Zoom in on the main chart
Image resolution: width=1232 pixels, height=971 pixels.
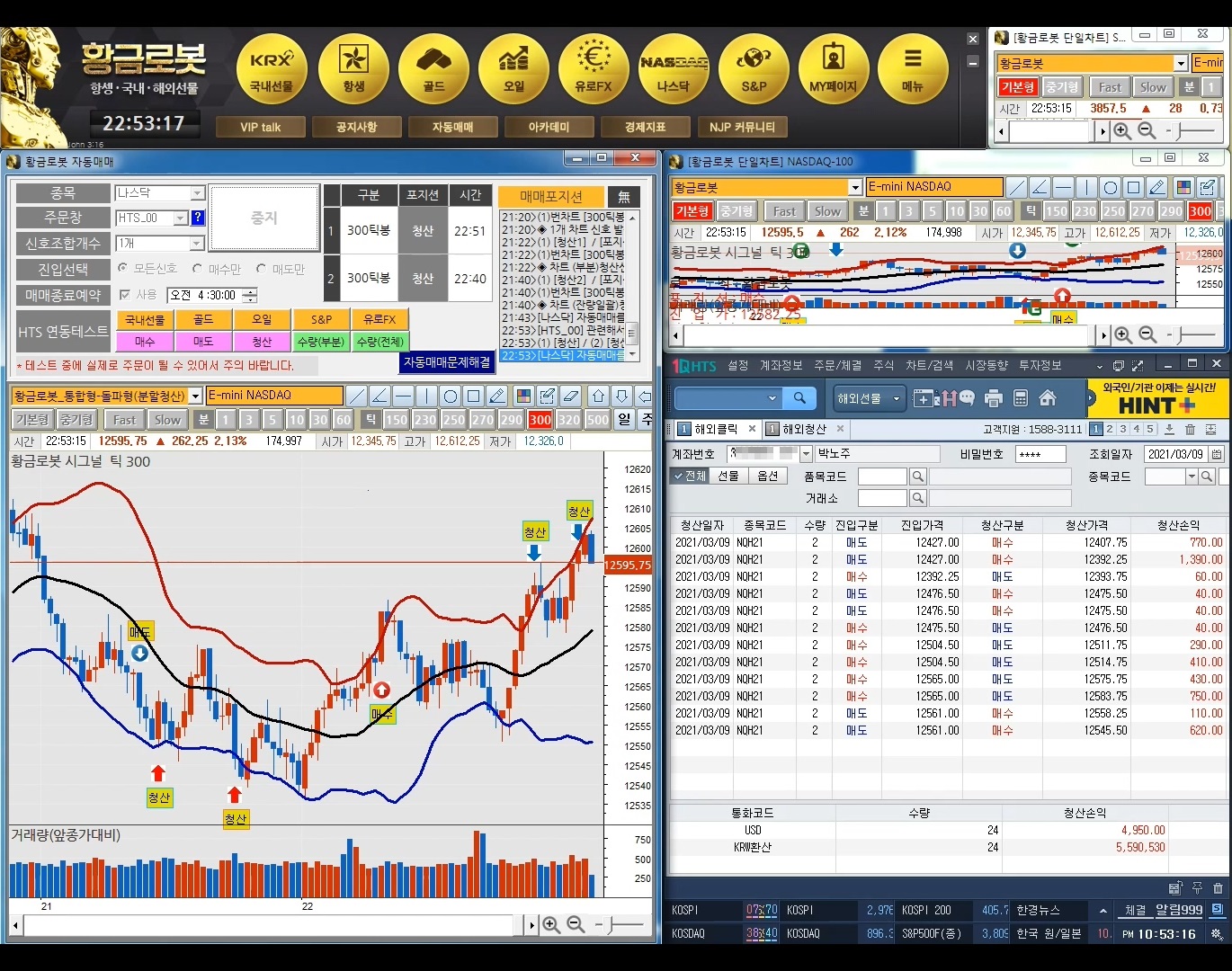551,924
